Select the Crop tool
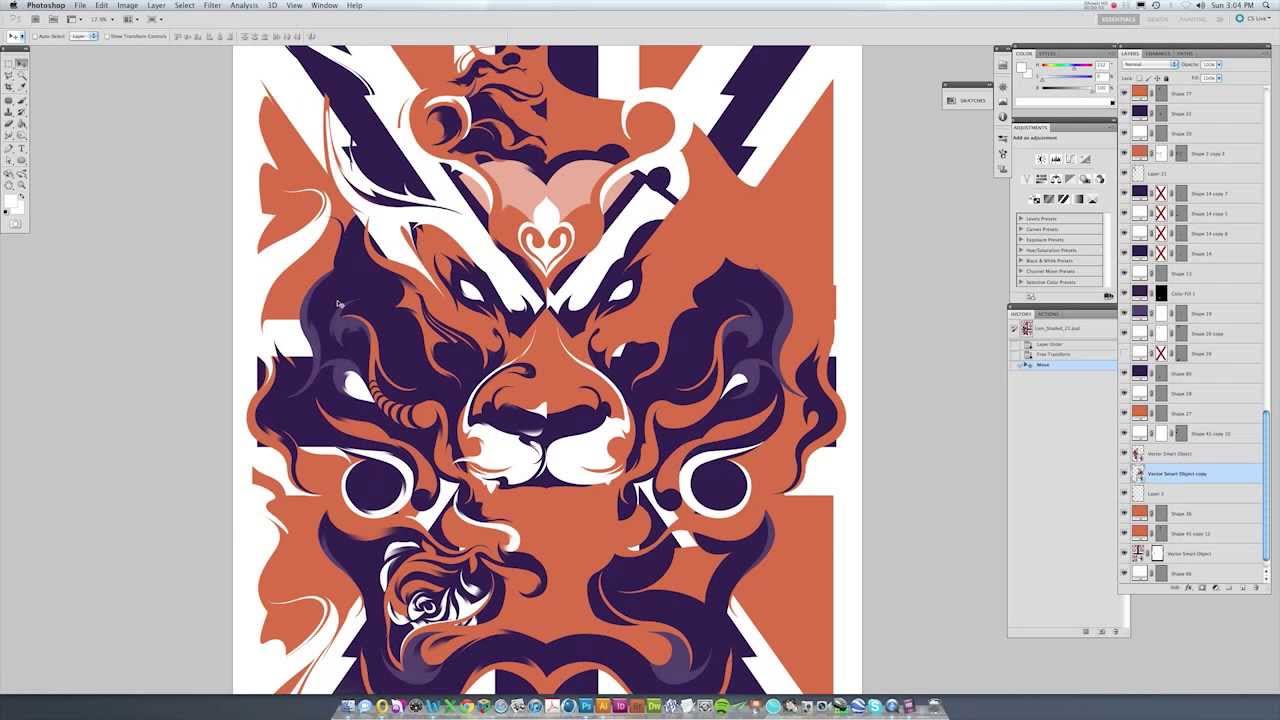Viewport: 1280px width, 720px height. [8, 87]
